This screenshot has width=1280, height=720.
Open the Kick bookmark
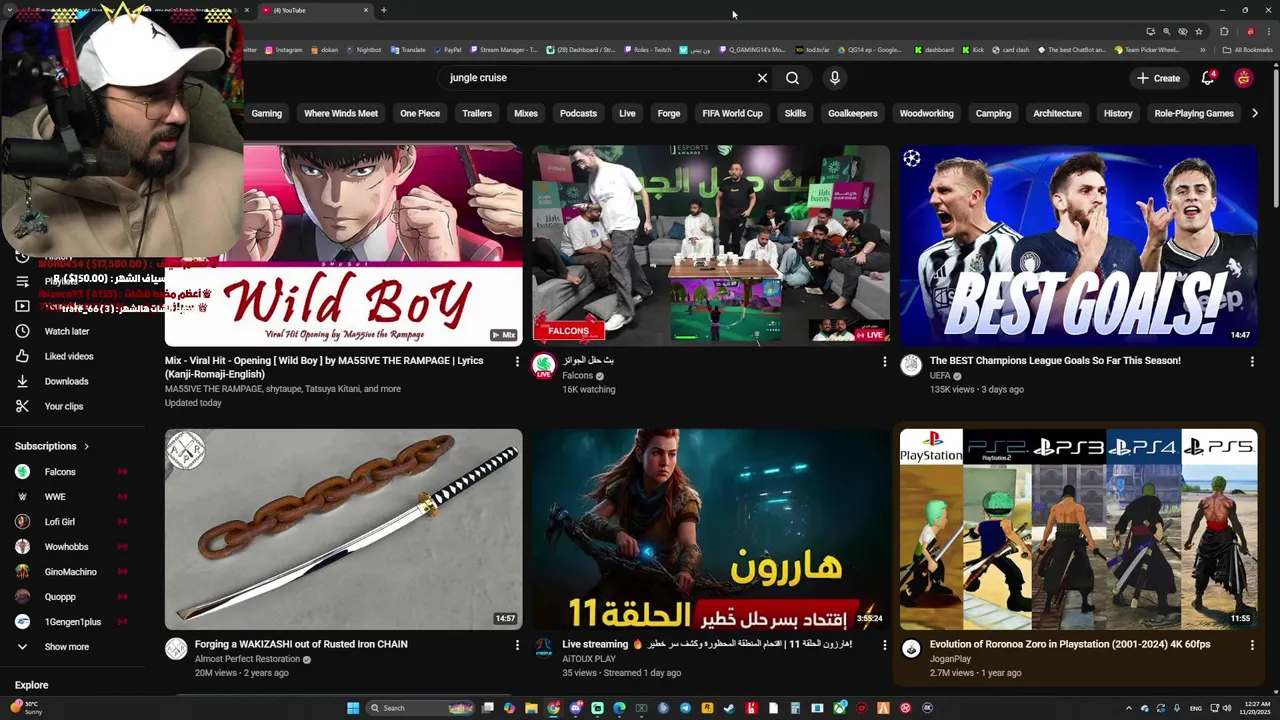(x=973, y=50)
